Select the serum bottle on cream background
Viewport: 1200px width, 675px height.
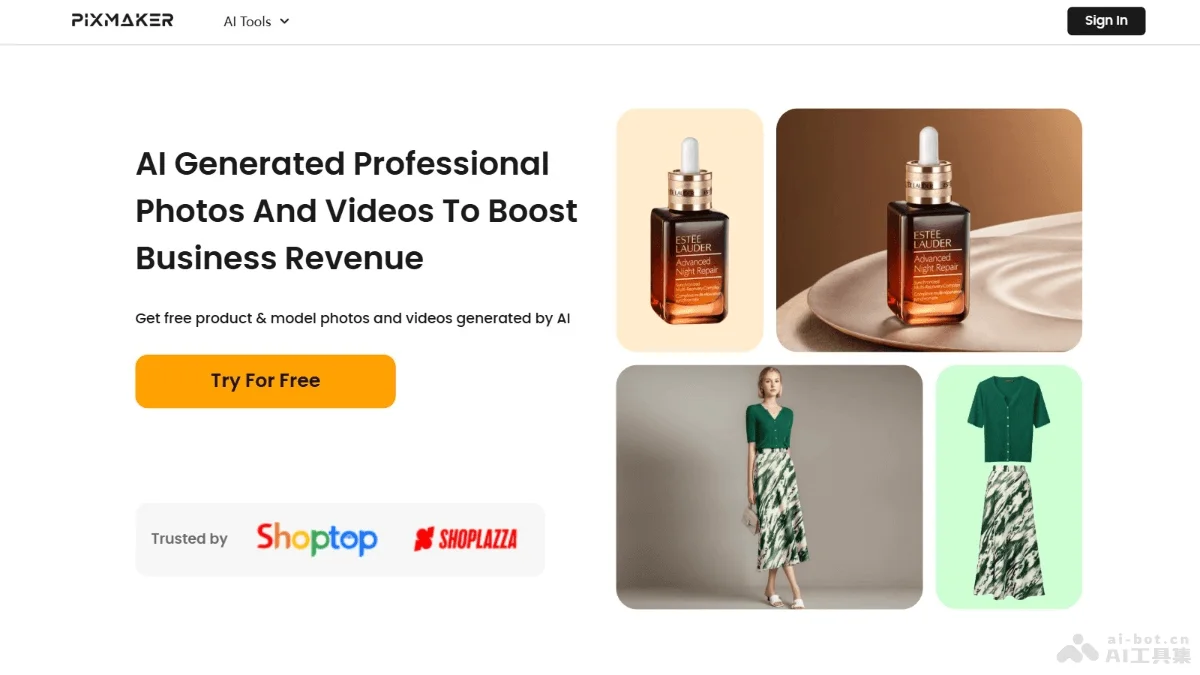[x=690, y=230]
